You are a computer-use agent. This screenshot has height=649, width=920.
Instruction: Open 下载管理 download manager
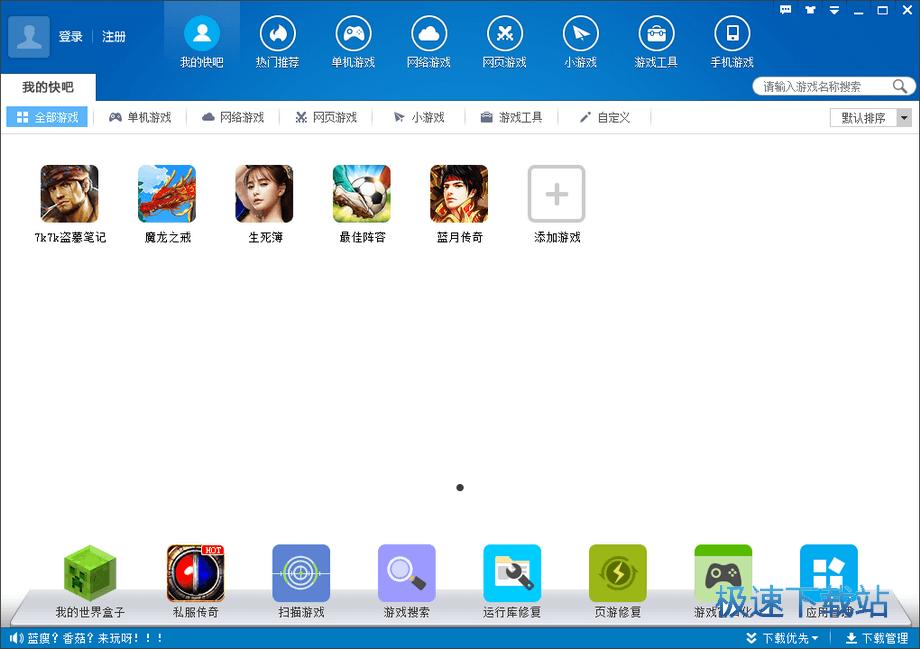[x=877, y=638]
